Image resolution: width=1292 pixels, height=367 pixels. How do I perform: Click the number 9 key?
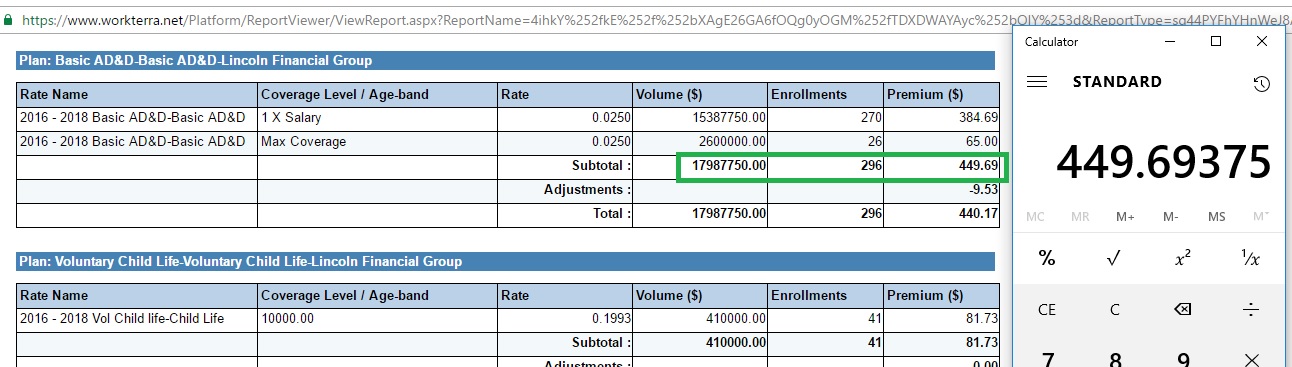[1182, 358]
